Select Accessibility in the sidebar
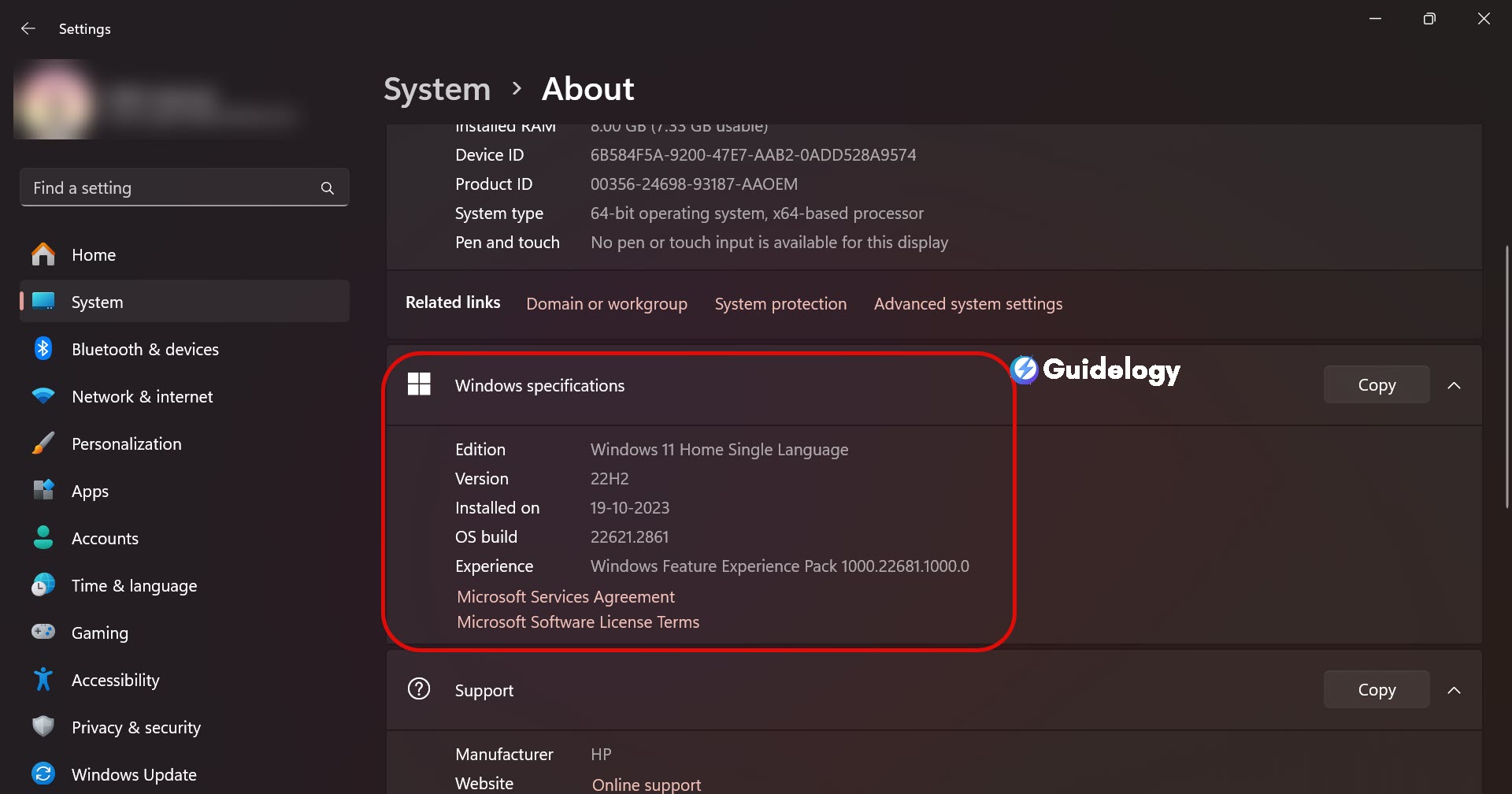Image resolution: width=1512 pixels, height=794 pixels. (x=115, y=681)
